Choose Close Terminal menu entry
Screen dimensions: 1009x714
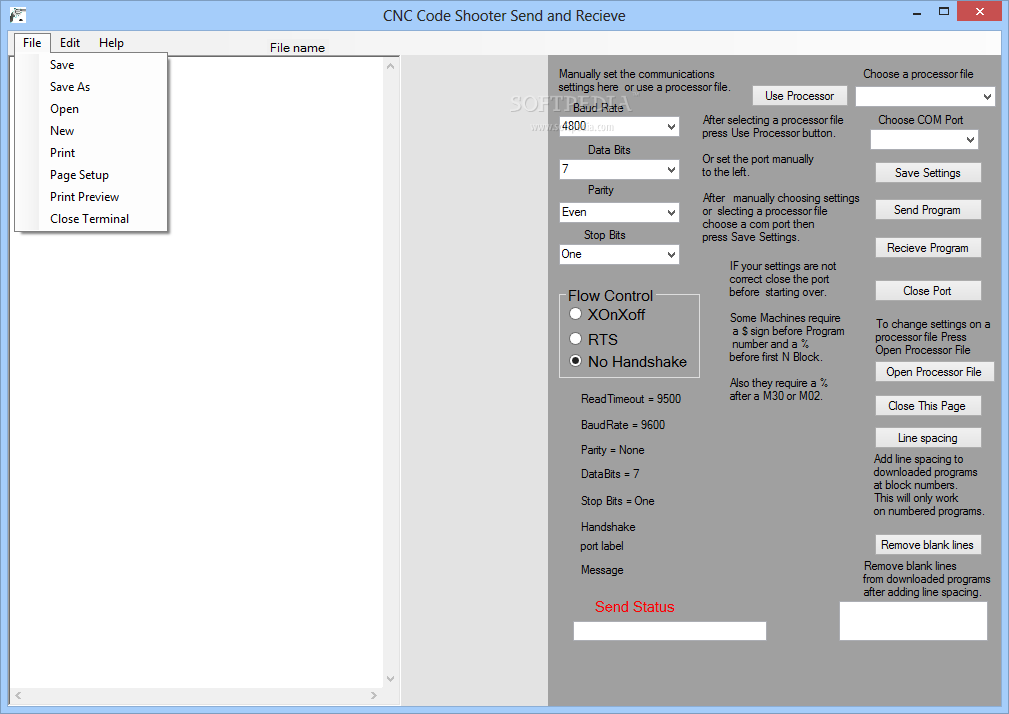coord(91,219)
